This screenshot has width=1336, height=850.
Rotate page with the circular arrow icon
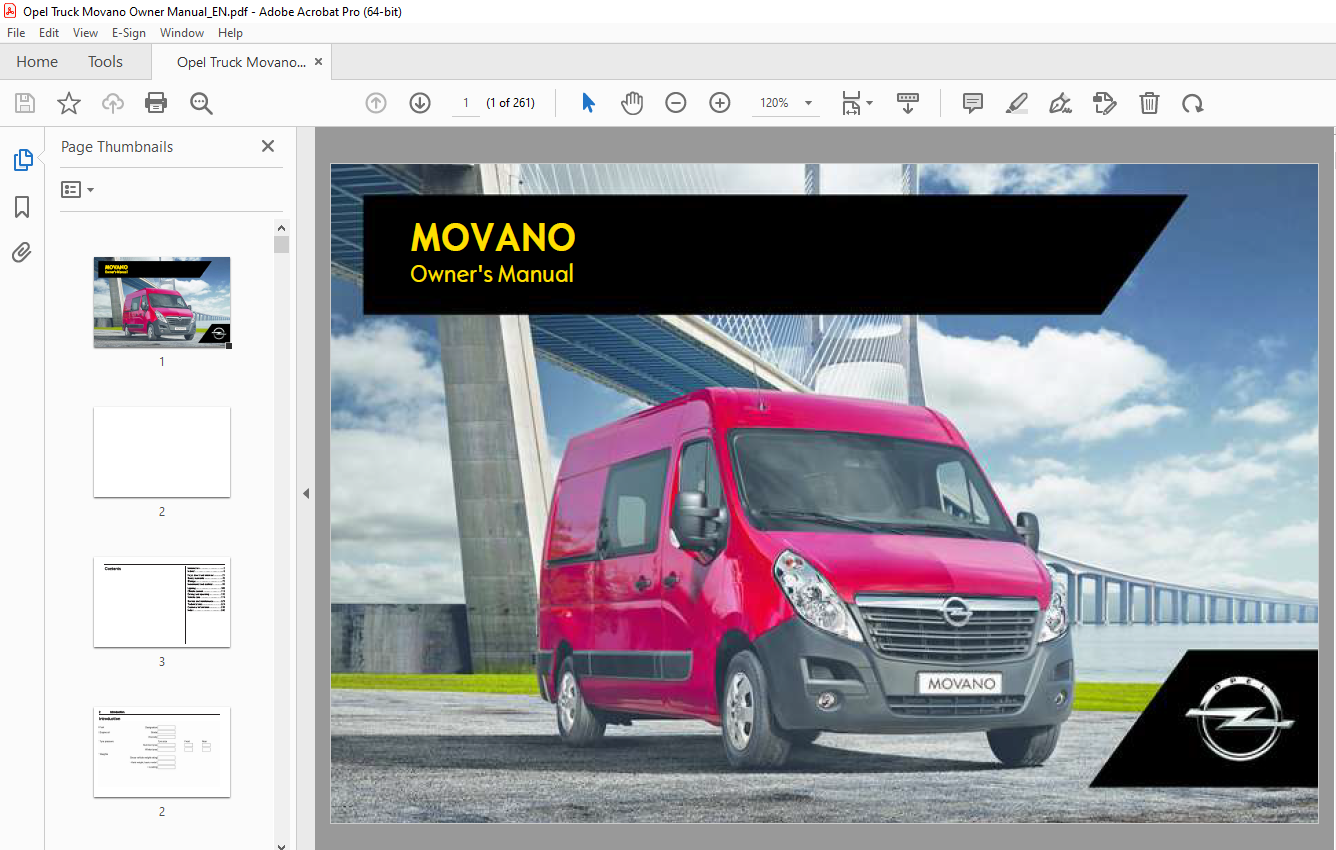pyautogui.click(x=1192, y=103)
